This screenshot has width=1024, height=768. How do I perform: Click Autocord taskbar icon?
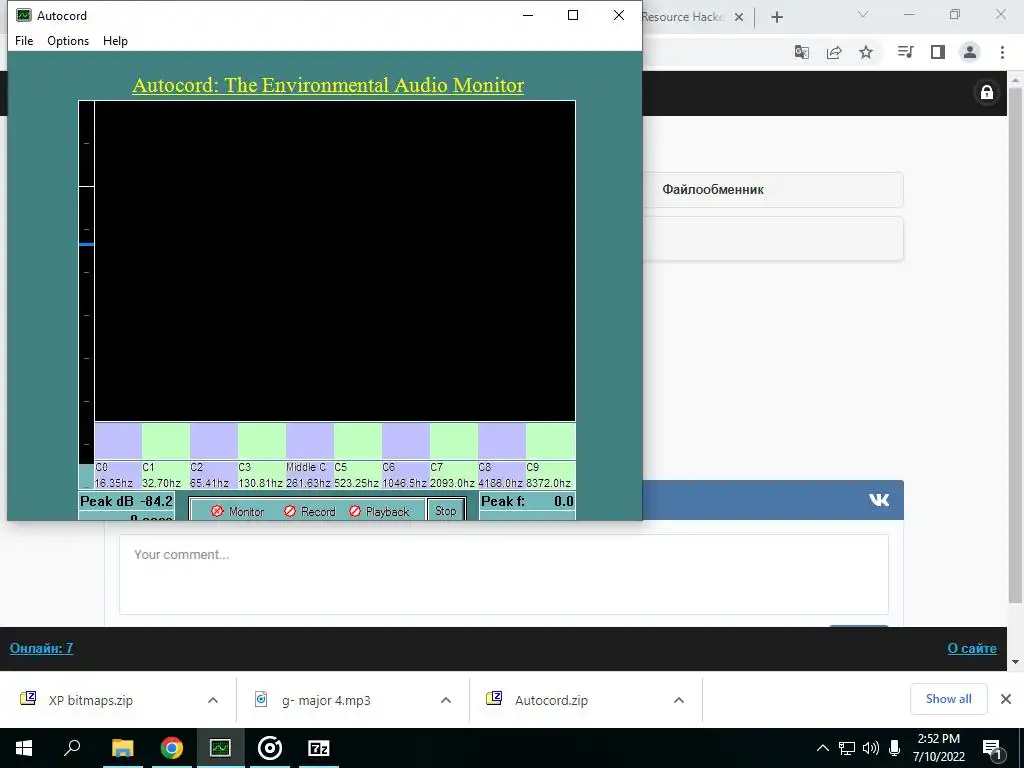(x=220, y=748)
